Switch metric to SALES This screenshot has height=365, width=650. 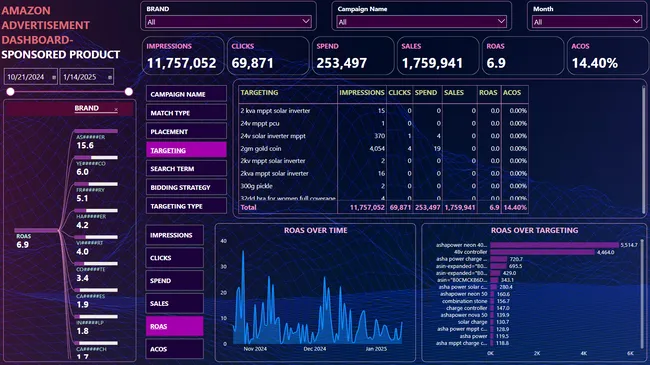pos(175,304)
